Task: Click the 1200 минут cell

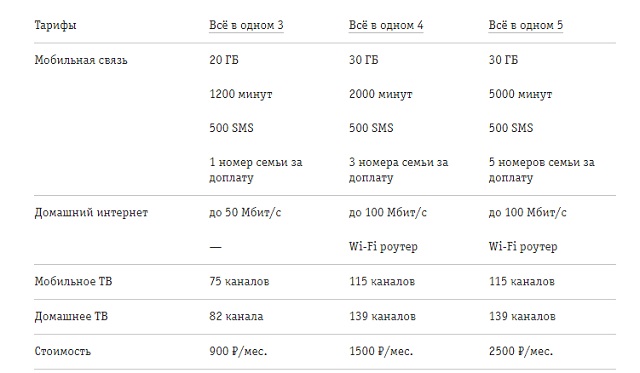Action: click(x=240, y=94)
